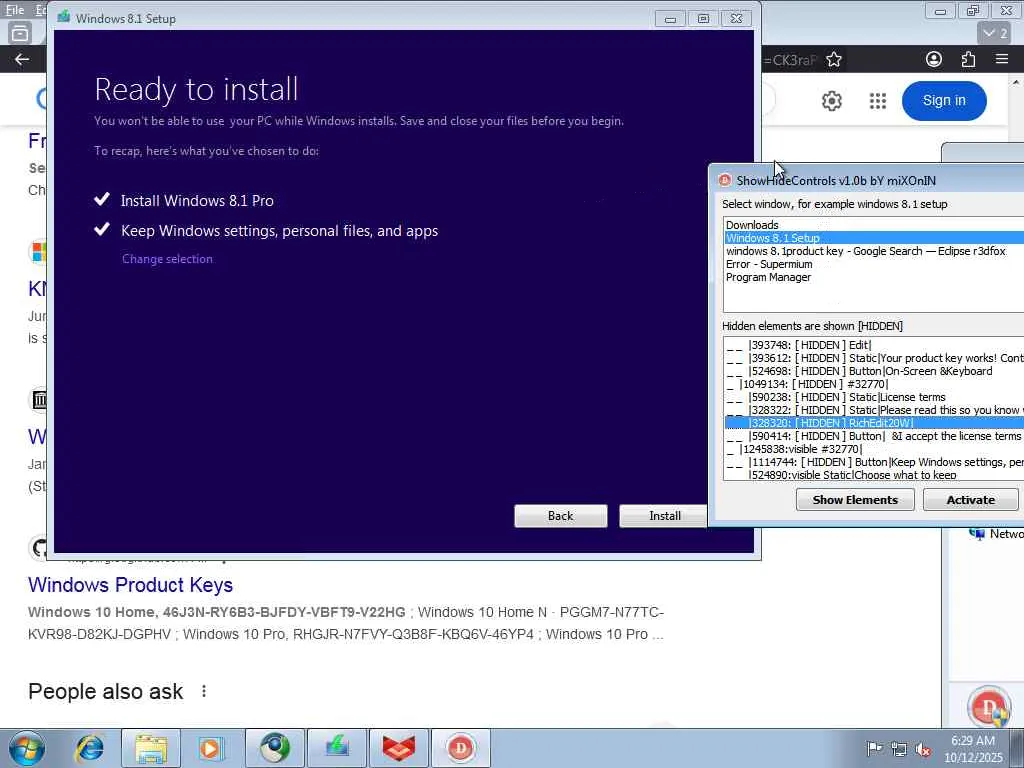1024x768 pixels.
Task: Click the muted volume tray icon
Action: (x=923, y=749)
